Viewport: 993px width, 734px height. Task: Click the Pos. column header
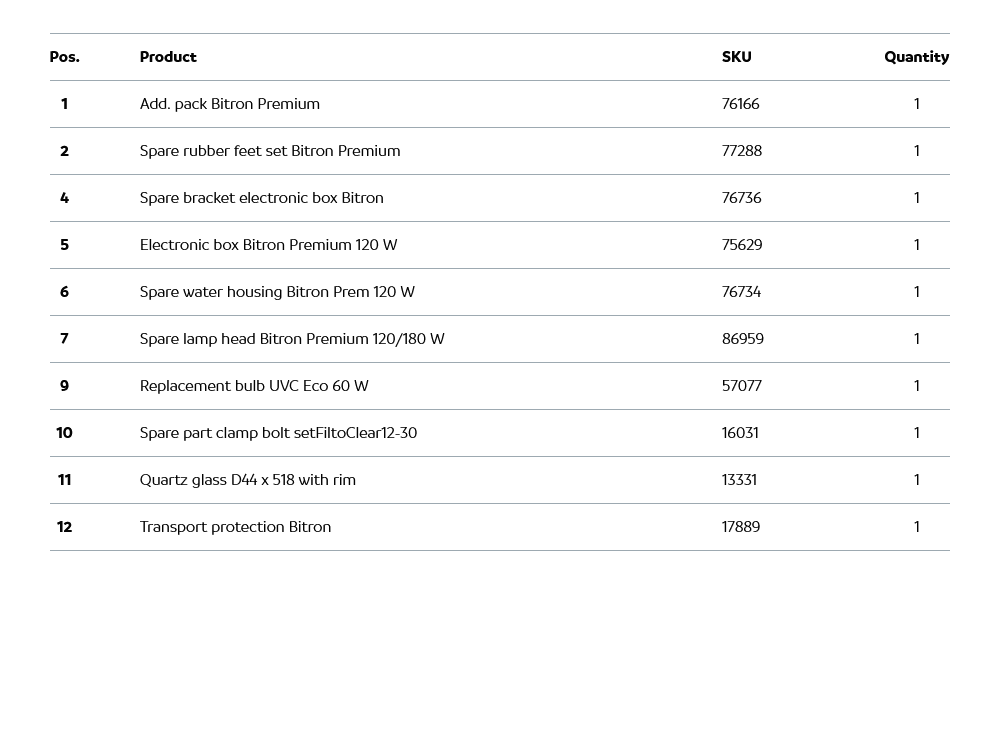pos(64,57)
